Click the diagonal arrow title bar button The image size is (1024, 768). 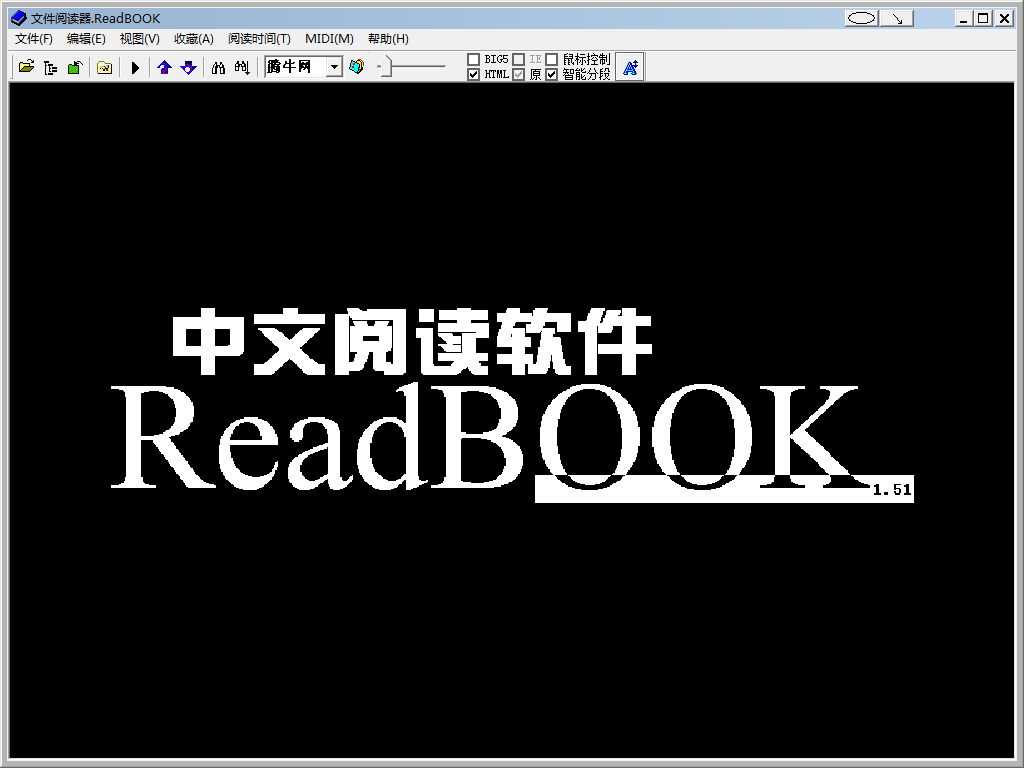(x=897, y=18)
